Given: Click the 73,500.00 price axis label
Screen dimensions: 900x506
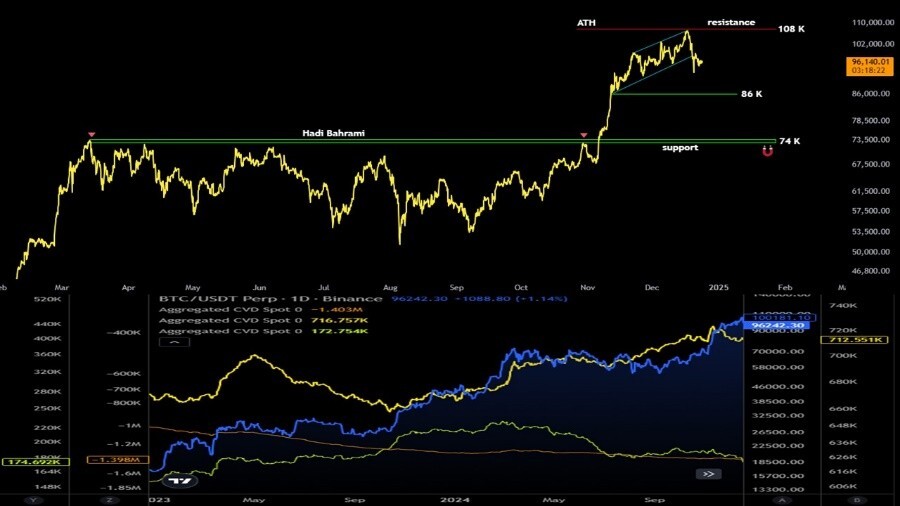Looking at the screenshot, I should tap(873, 139).
